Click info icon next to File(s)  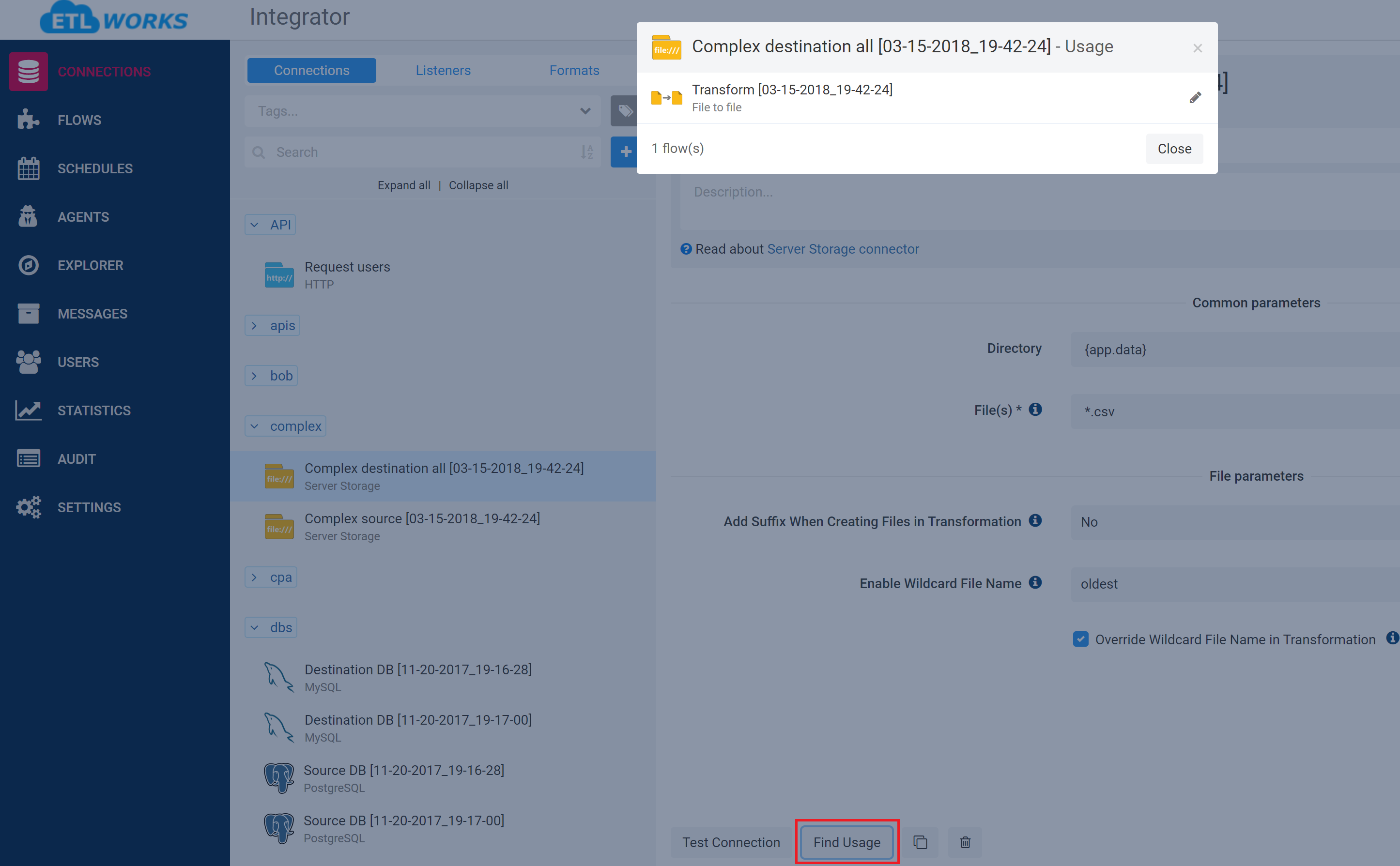(x=1035, y=410)
